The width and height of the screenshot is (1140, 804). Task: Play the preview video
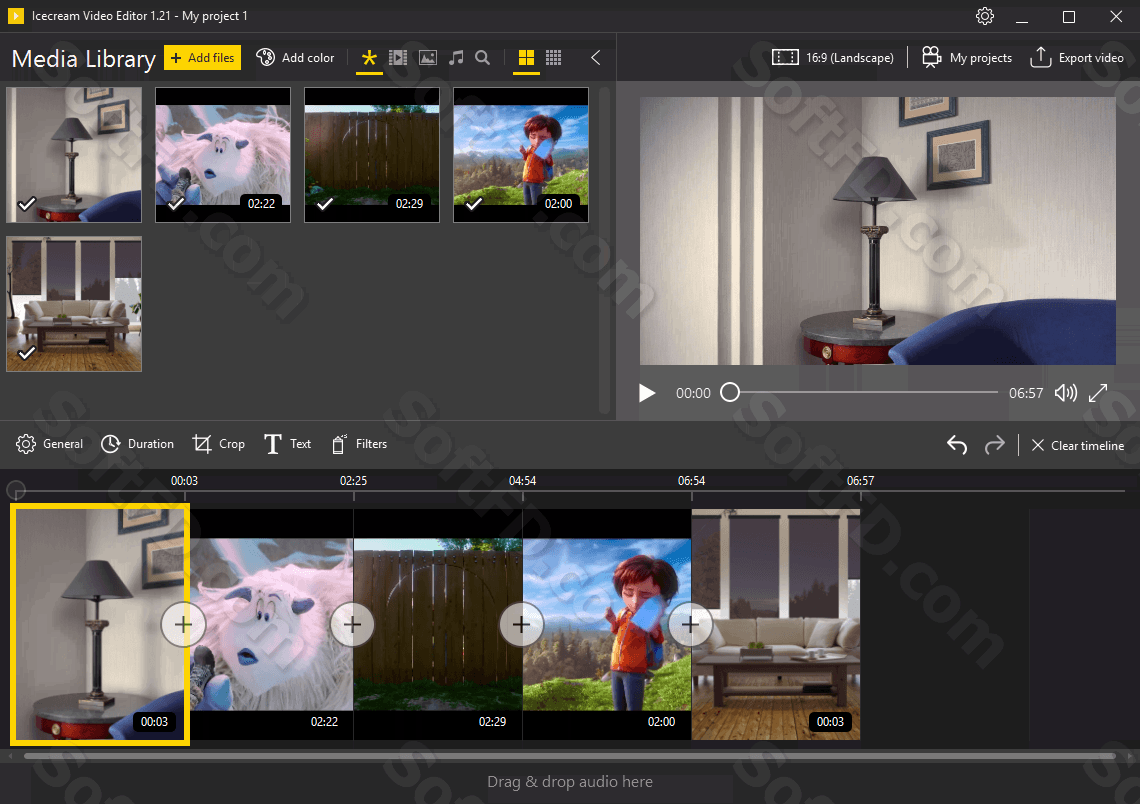point(646,393)
